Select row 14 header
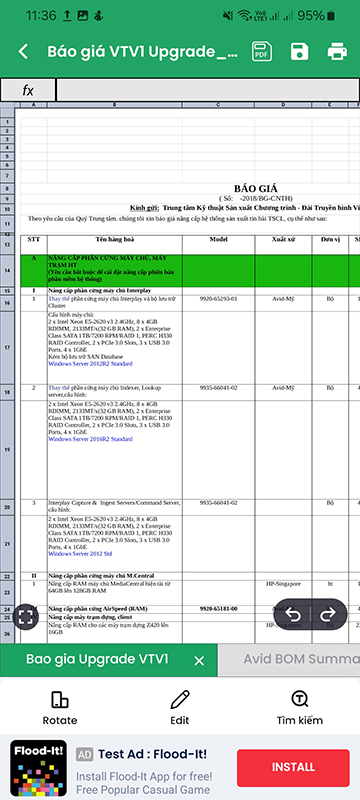Image resolution: width=360 pixels, height=800 pixels. click(7, 270)
